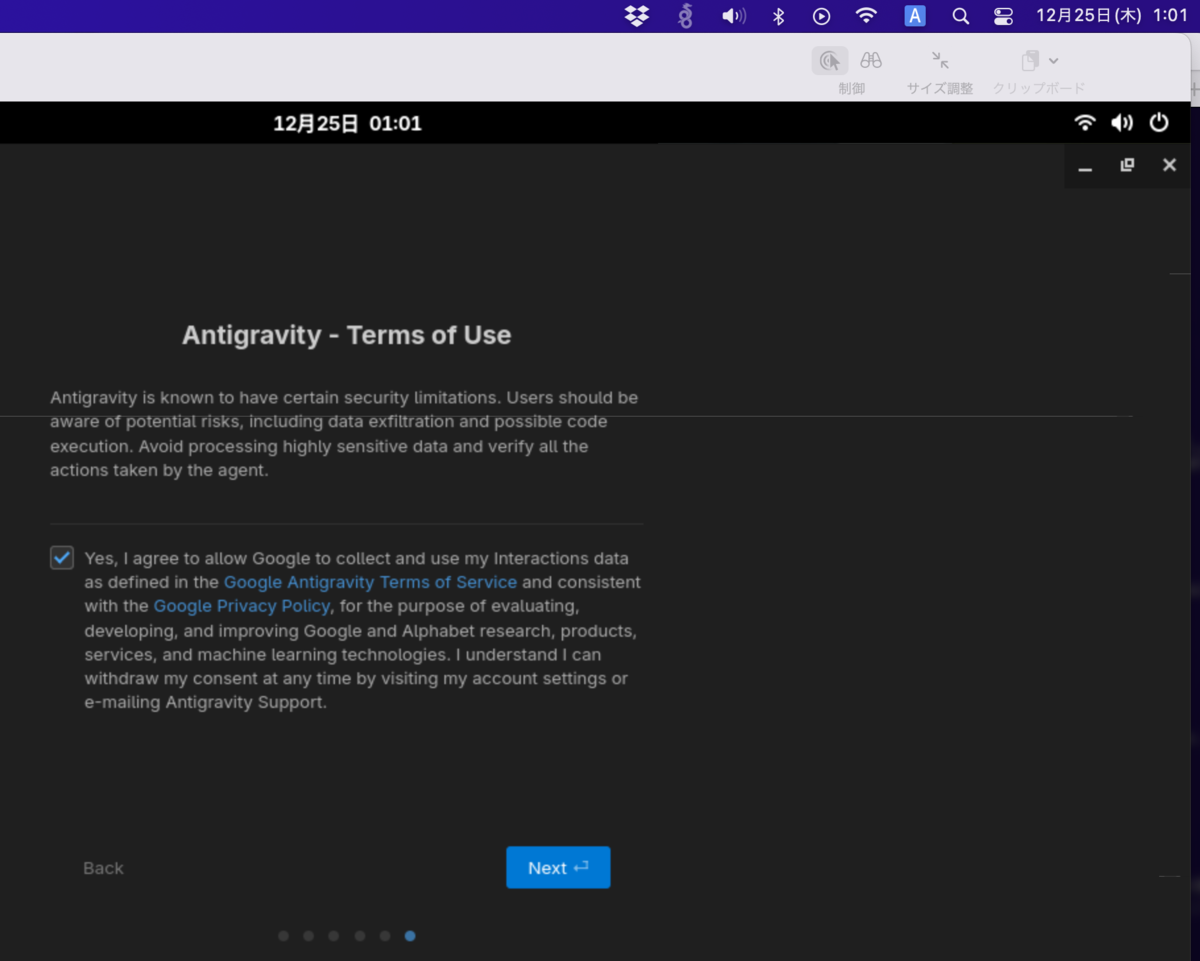This screenshot has width=1200, height=961.
Task: Select the control mode cursor icon
Action: point(830,61)
